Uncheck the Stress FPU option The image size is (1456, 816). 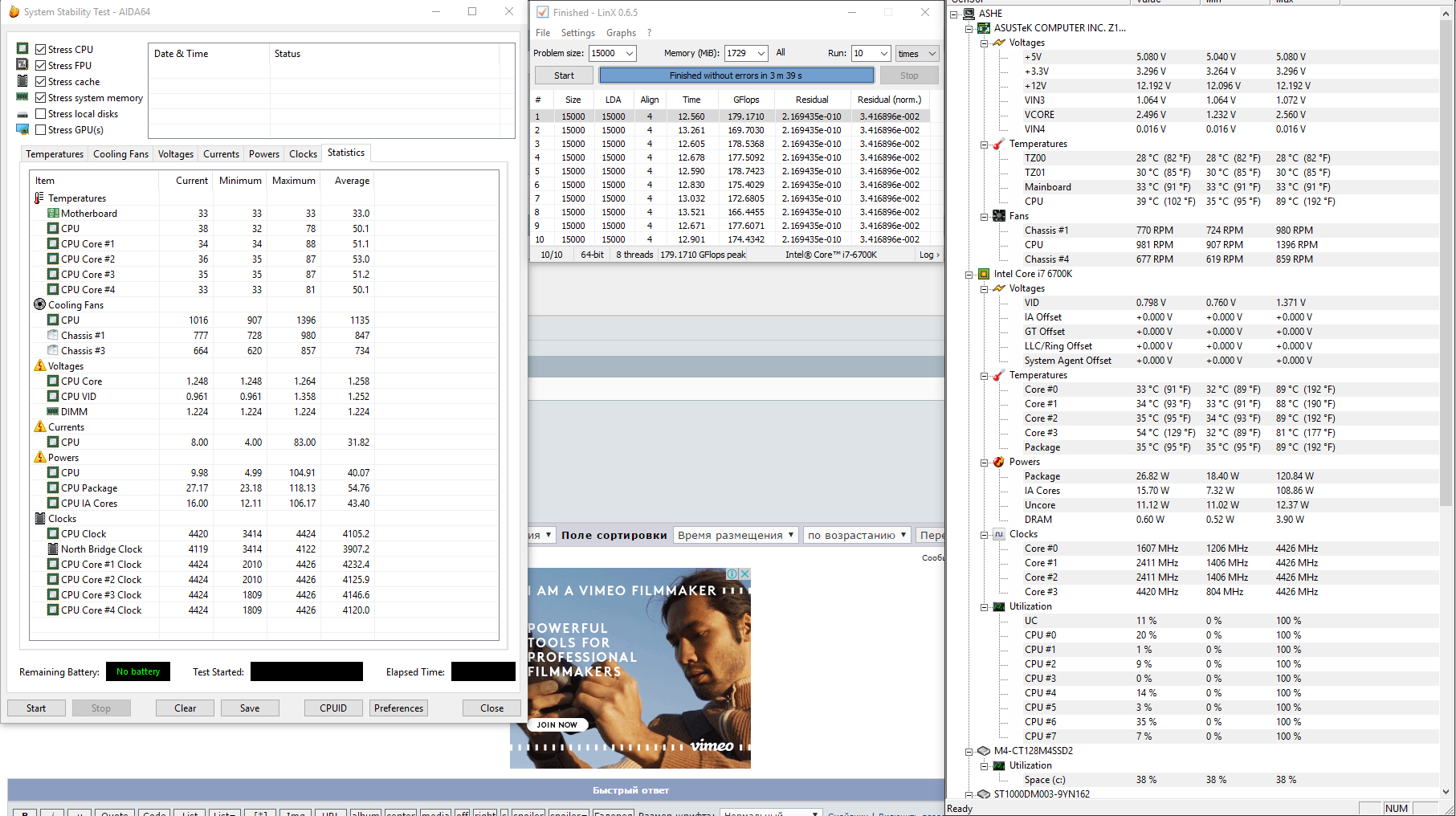(40, 65)
